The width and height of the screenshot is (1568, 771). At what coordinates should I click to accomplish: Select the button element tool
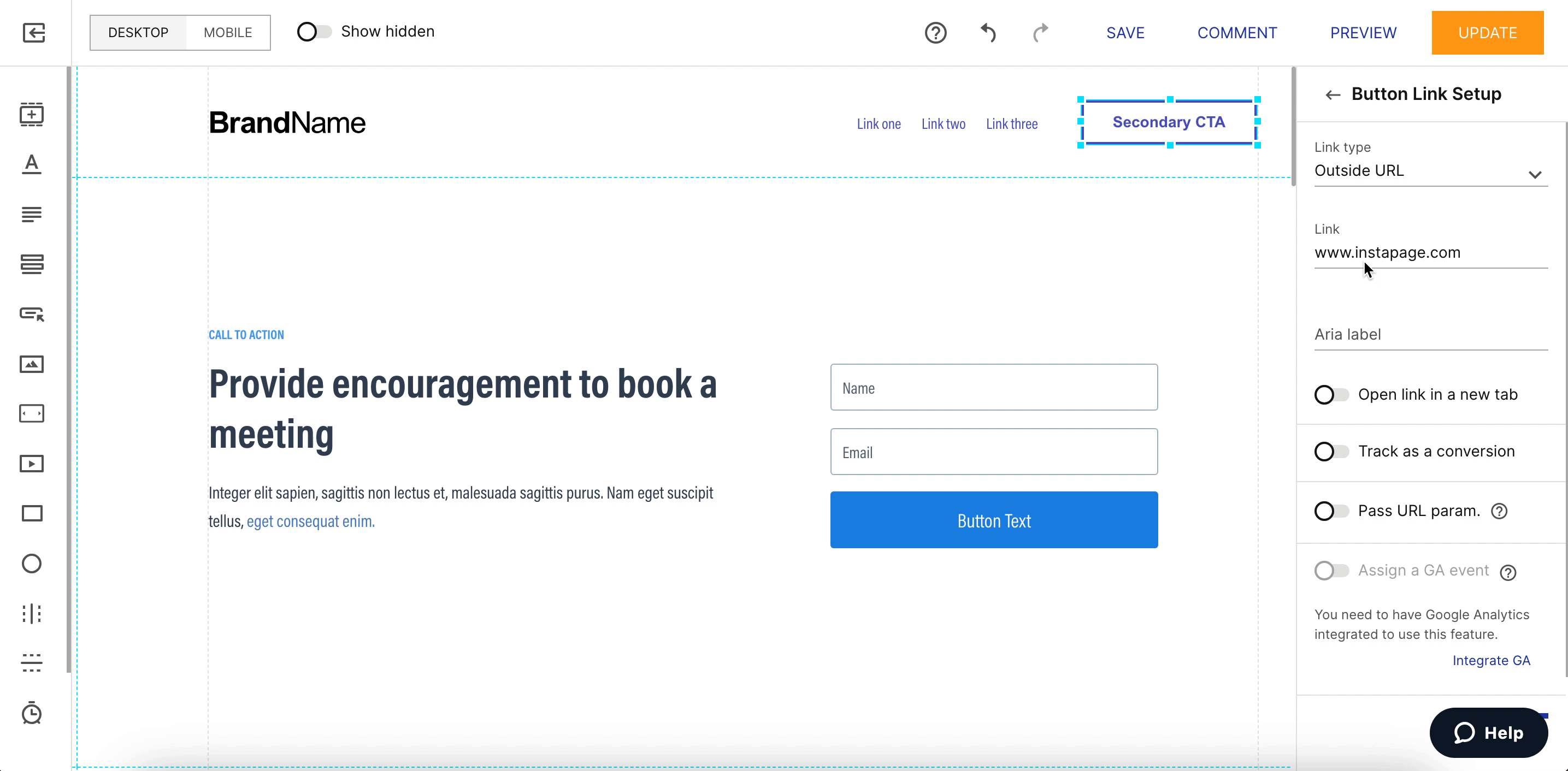point(32,314)
